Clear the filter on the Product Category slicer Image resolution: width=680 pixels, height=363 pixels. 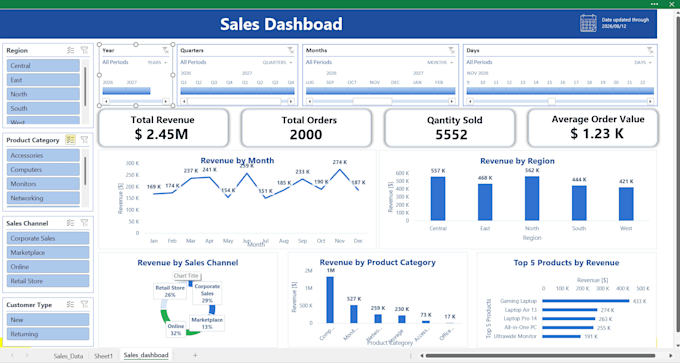point(85,140)
